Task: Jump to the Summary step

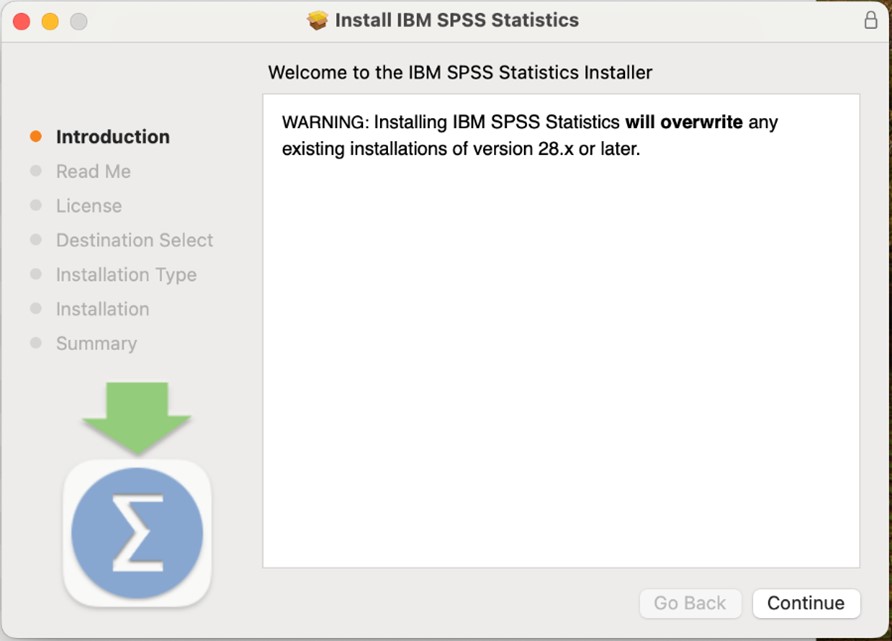Action: (96, 343)
